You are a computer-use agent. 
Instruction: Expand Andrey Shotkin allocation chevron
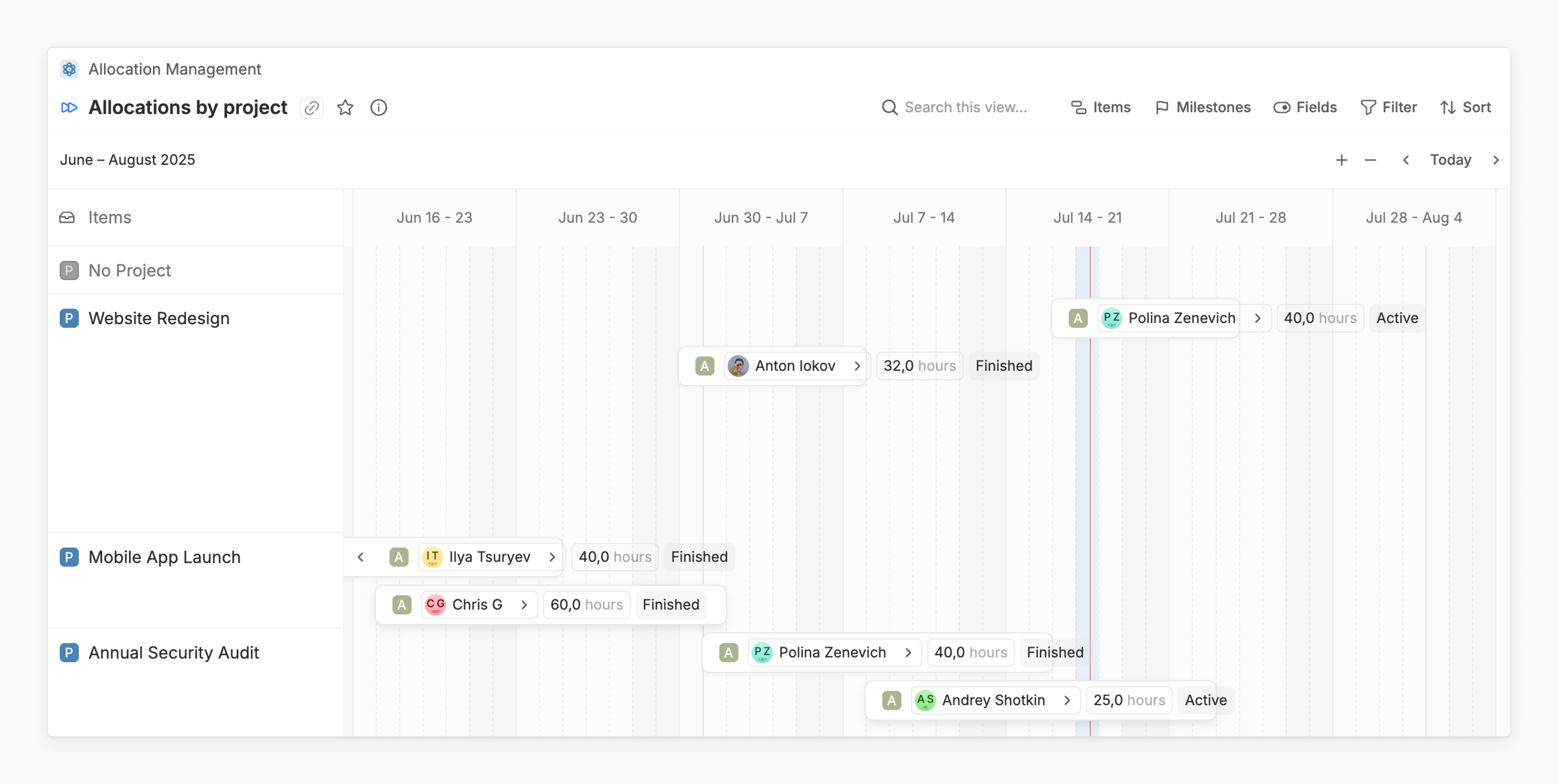click(x=1066, y=700)
